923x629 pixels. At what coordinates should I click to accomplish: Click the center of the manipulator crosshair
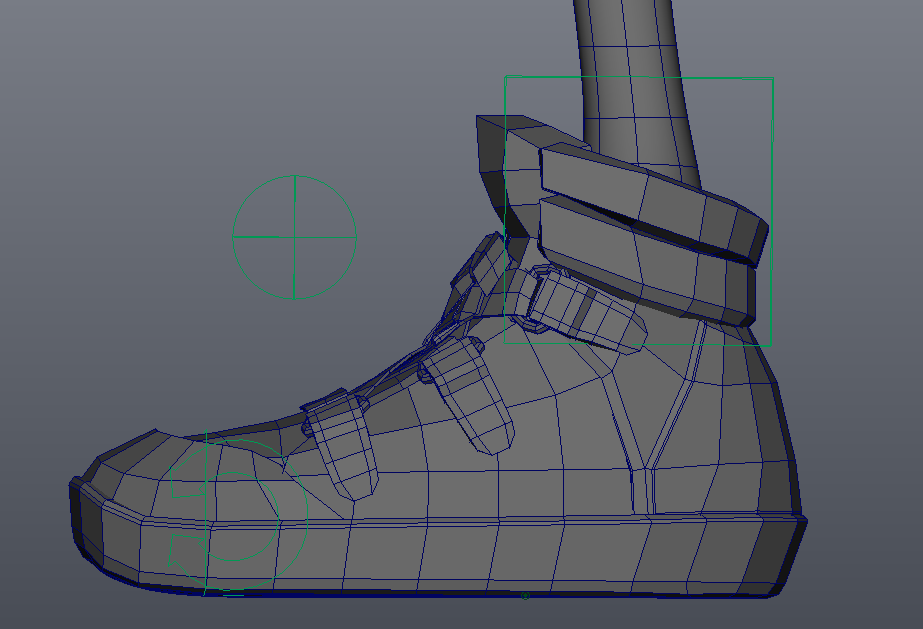tap(293, 238)
